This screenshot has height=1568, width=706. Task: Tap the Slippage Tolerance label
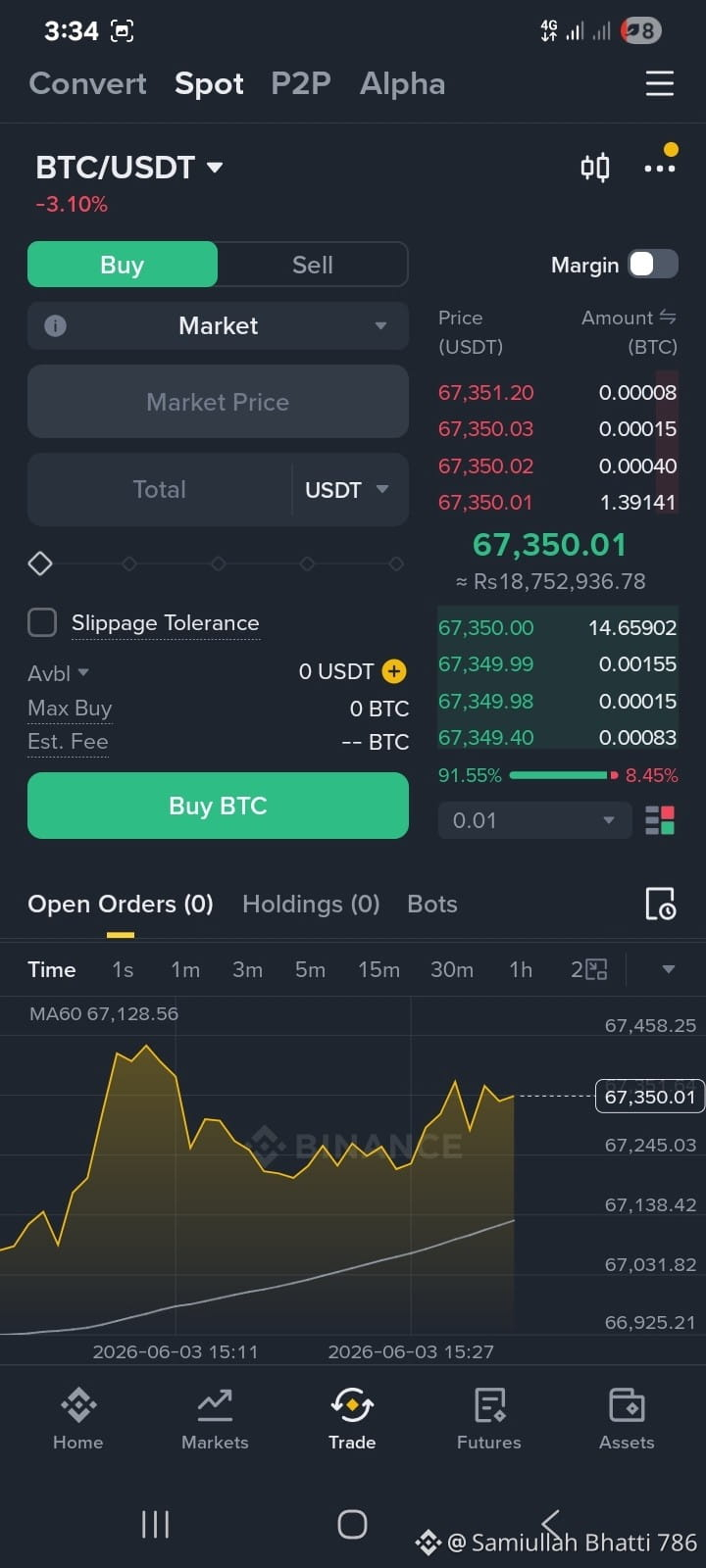click(x=166, y=622)
